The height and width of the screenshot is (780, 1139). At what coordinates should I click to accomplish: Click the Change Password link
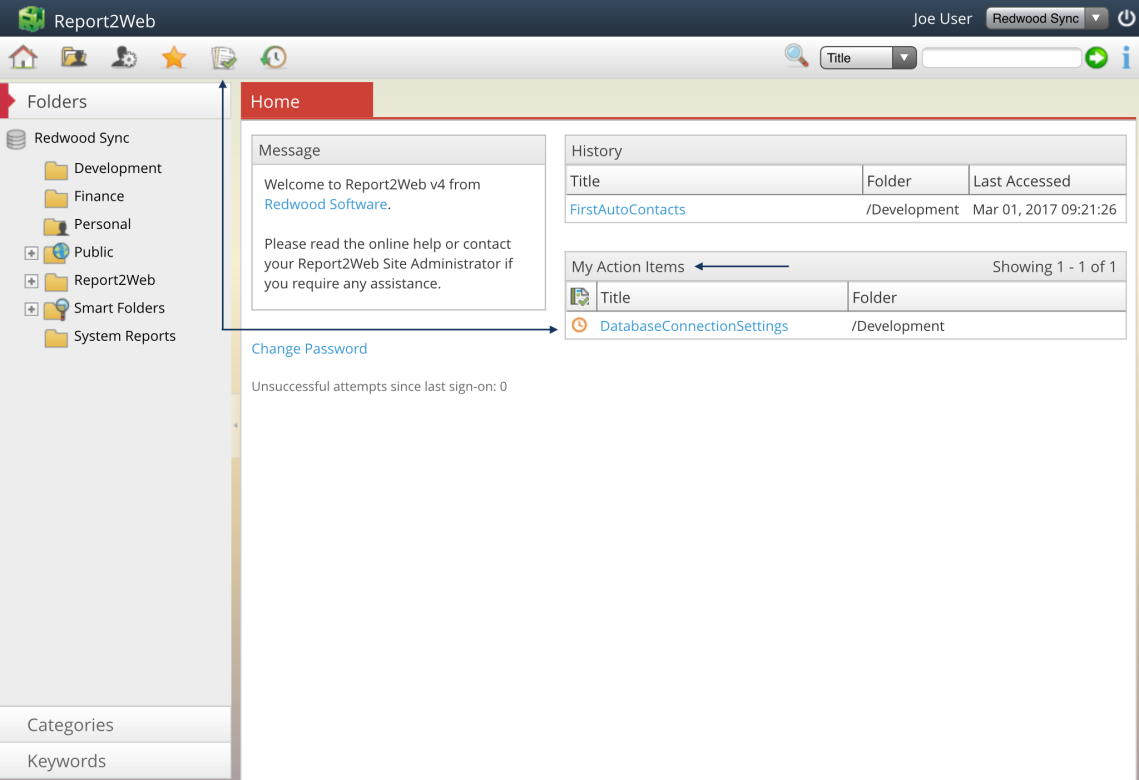tap(307, 348)
